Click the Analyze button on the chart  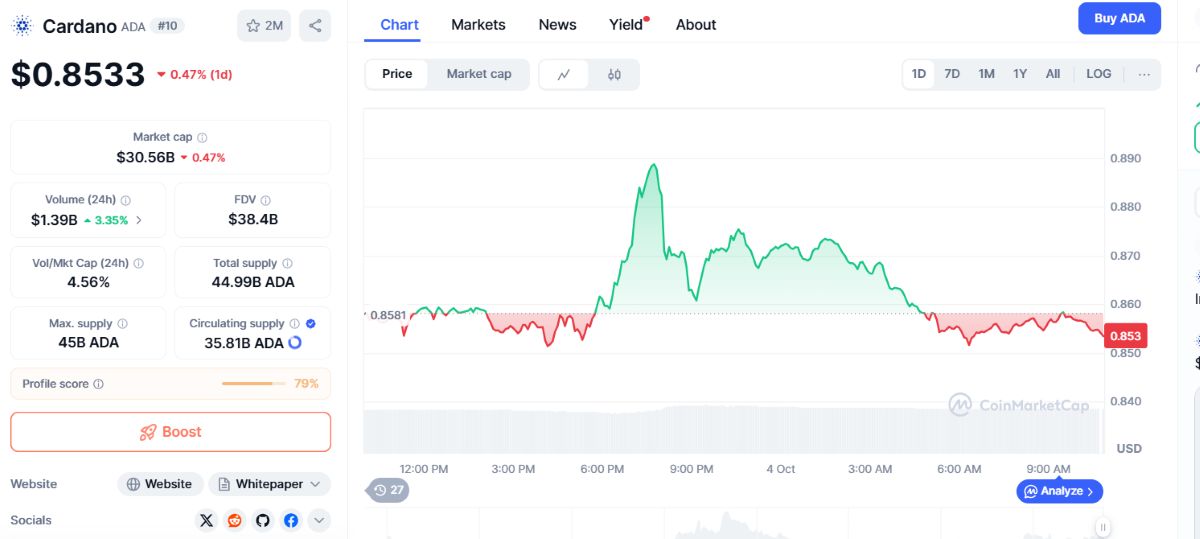coord(1060,491)
